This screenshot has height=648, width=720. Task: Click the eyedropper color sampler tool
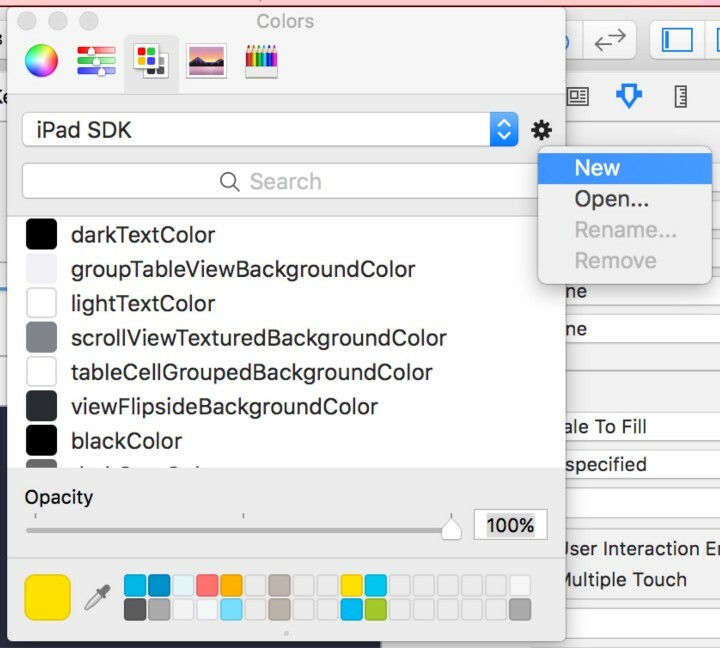tap(97, 598)
